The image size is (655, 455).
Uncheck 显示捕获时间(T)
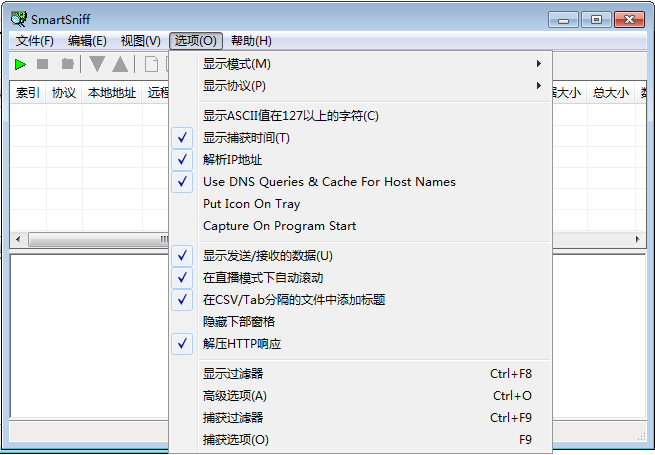[361, 138]
